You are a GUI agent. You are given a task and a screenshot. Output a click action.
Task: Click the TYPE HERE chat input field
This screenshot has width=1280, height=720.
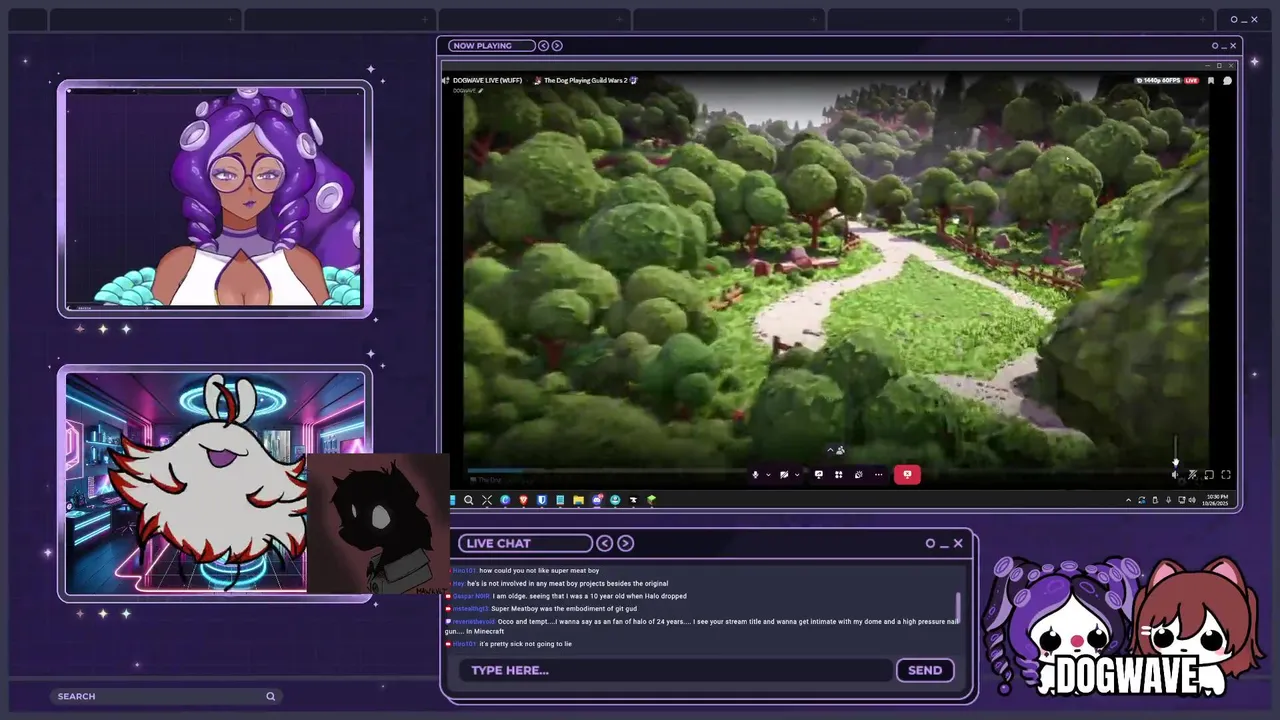(675, 670)
